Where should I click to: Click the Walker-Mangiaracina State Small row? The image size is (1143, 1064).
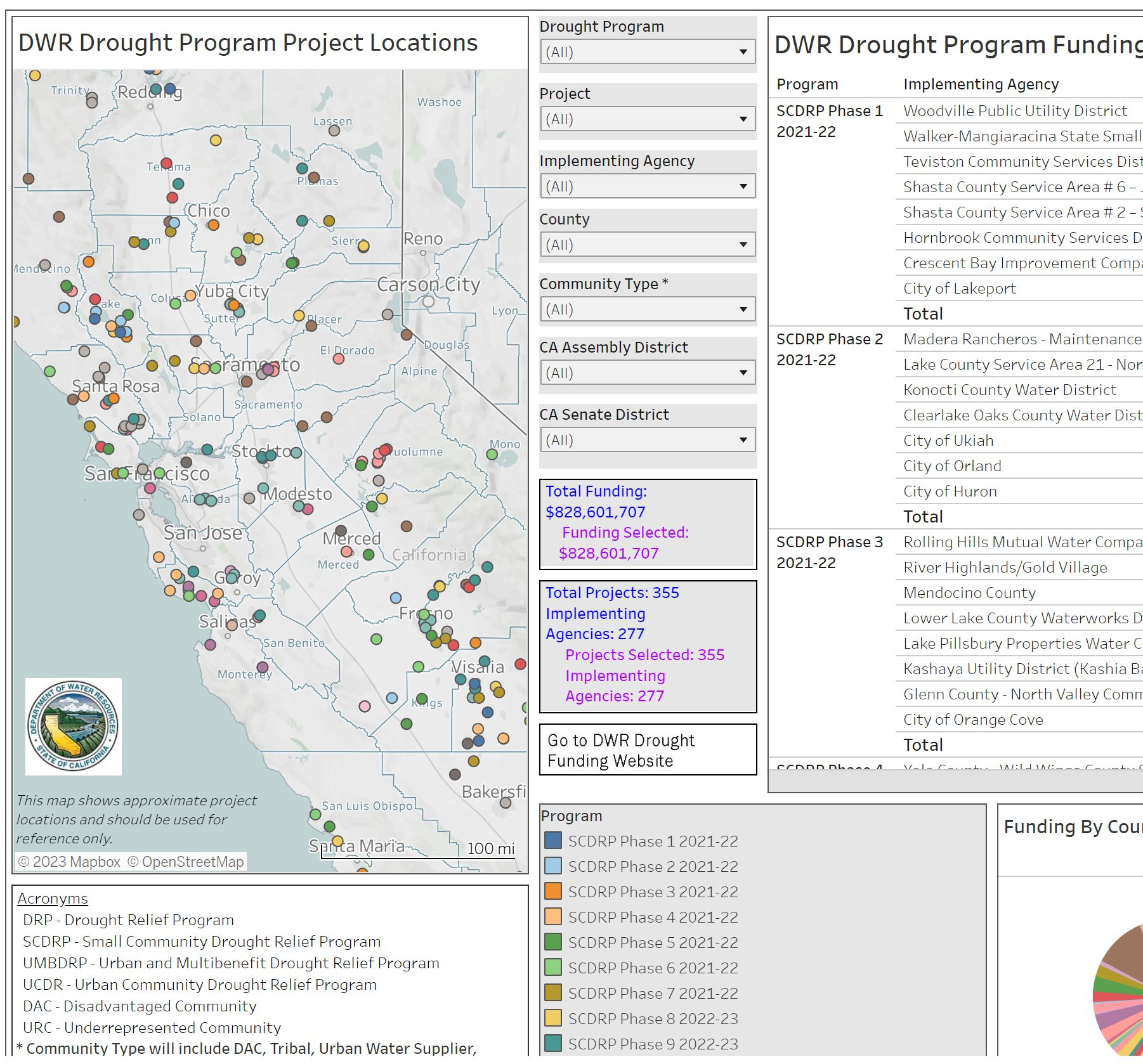pos(1019,136)
